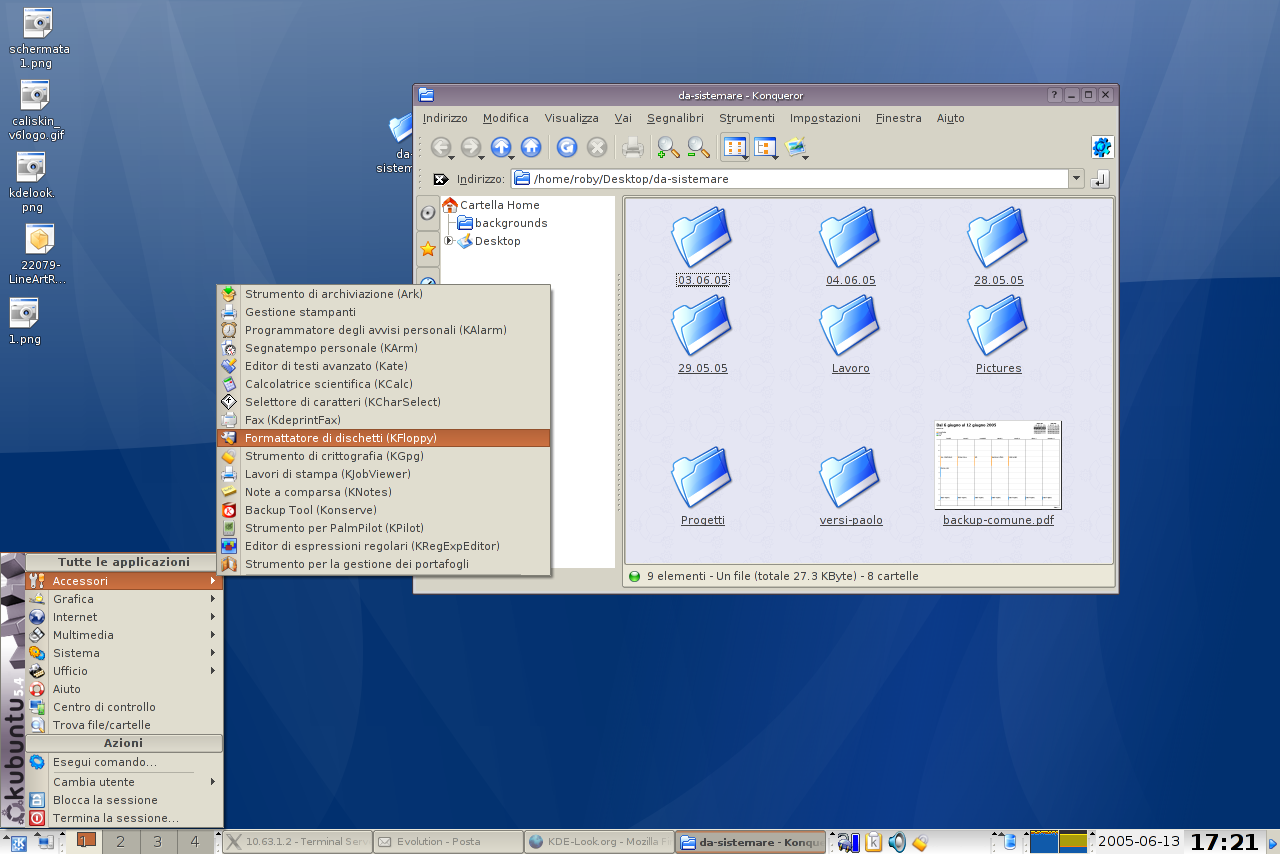Open the Segnalibri menu
Viewport: 1280px width, 854px height.
pos(675,118)
